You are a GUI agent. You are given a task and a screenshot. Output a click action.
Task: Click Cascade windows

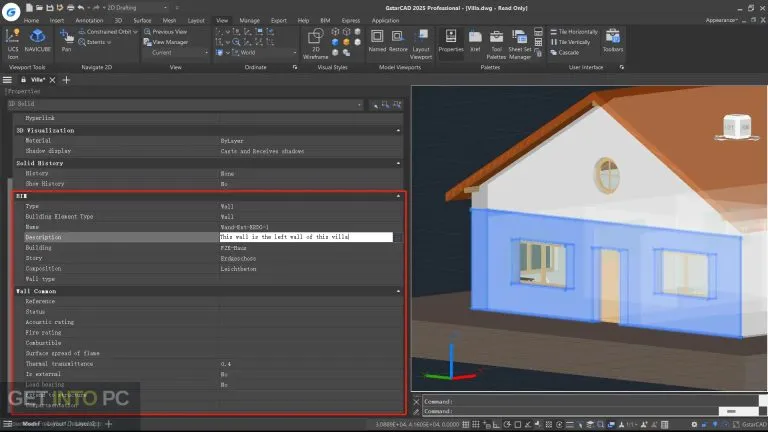(x=564, y=52)
